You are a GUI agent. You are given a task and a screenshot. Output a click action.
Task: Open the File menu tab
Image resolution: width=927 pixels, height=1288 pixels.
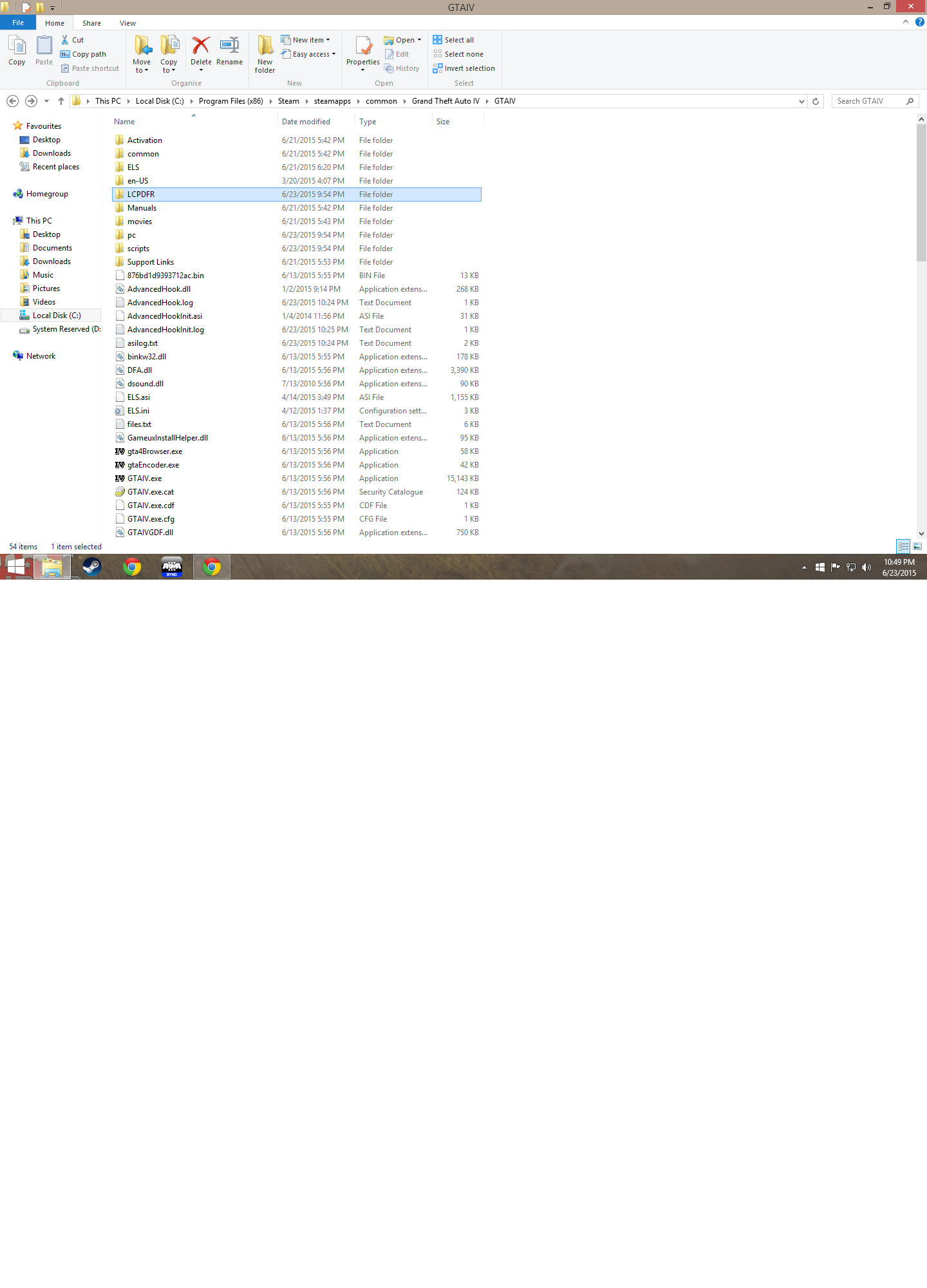[x=18, y=23]
